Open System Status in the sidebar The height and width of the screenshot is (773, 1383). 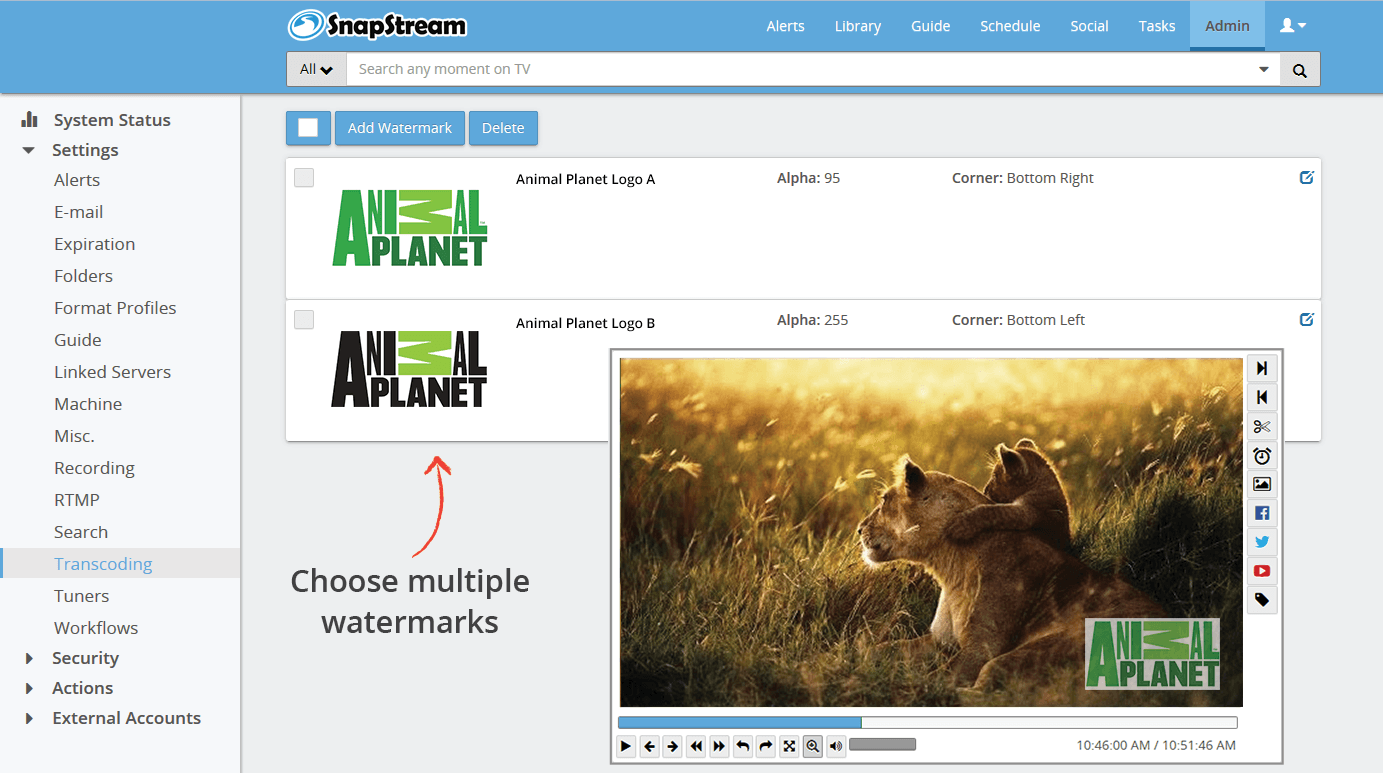(x=112, y=120)
